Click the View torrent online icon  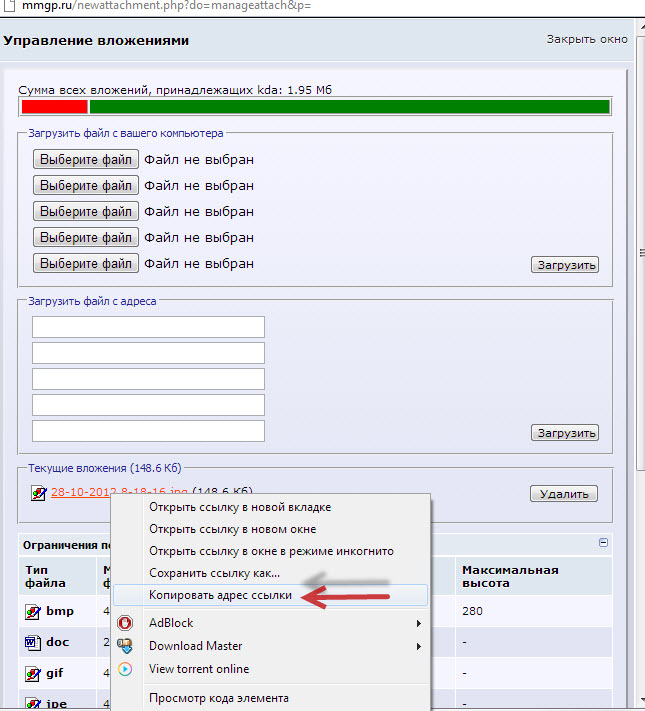[x=125, y=669]
